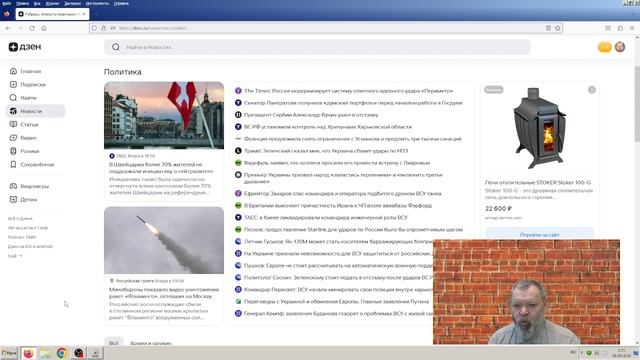This screenshot has height=360, width=640.
Task: Open Ефрейтор Захаров headline
Action: pos(342,193)
